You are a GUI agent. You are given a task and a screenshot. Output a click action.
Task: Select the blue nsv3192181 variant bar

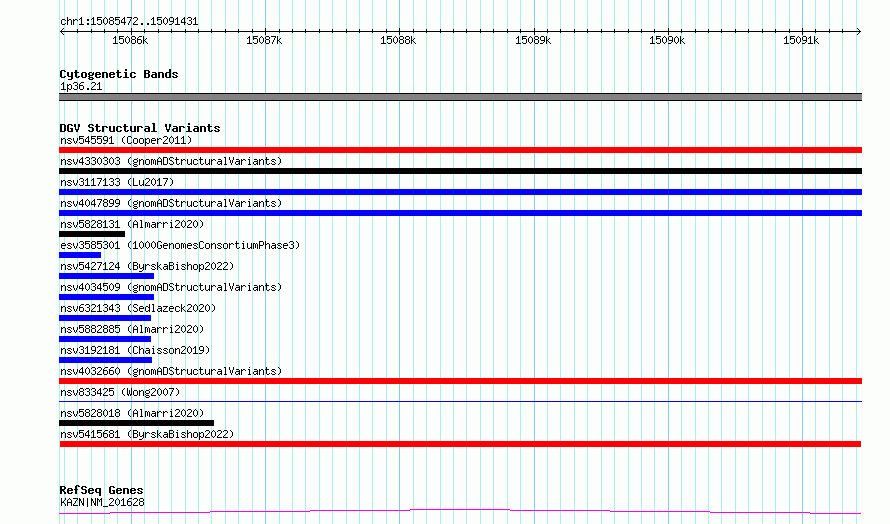pyautogui.click(x=106, y=360)
